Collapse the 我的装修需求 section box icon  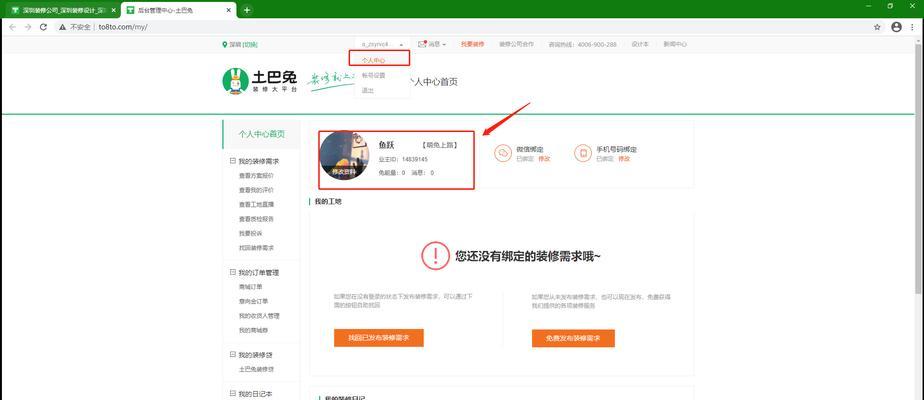[232, 161]
